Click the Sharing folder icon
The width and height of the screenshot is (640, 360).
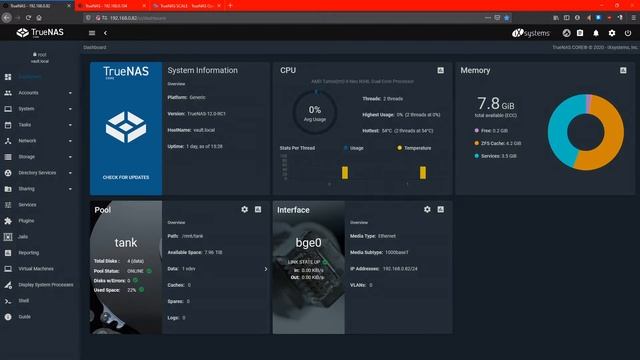(x=8, y=189)
